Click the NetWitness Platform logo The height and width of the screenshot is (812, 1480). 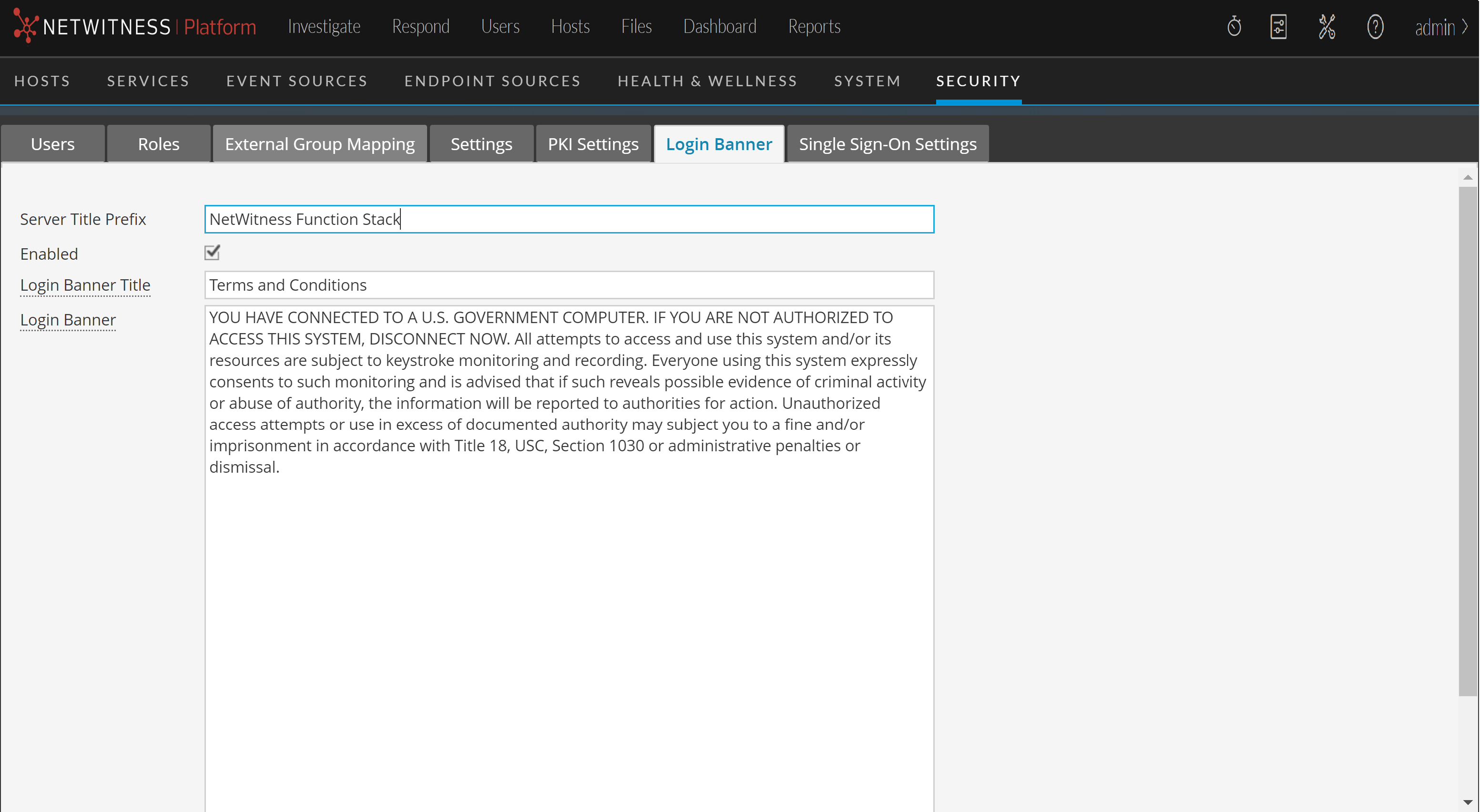[134, 26]
